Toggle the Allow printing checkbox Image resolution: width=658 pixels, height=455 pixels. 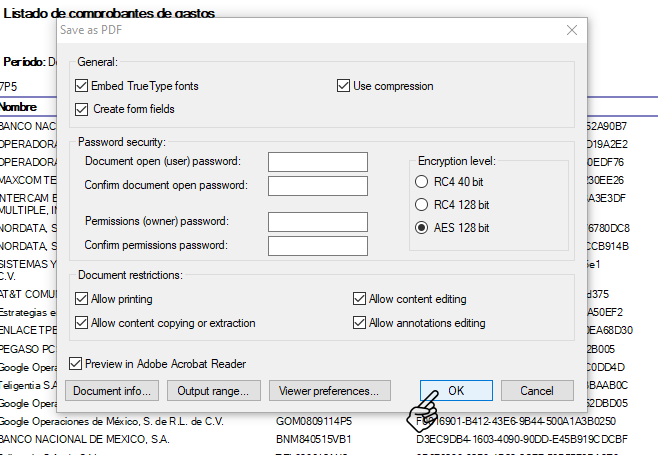point(82,299)
